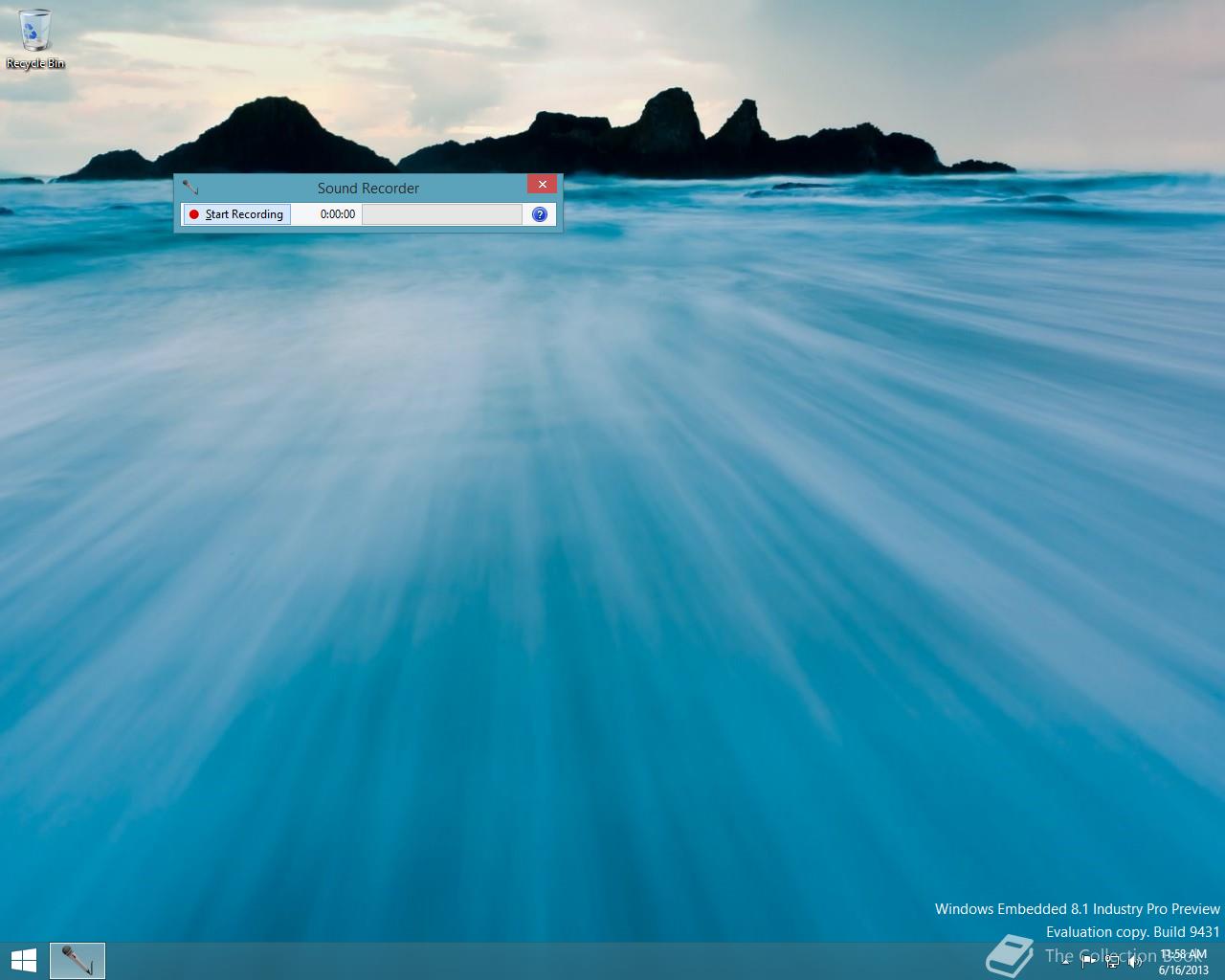
Task: Click the microphone icon in Sound Recorder title bar
Action: coord(189,188)
